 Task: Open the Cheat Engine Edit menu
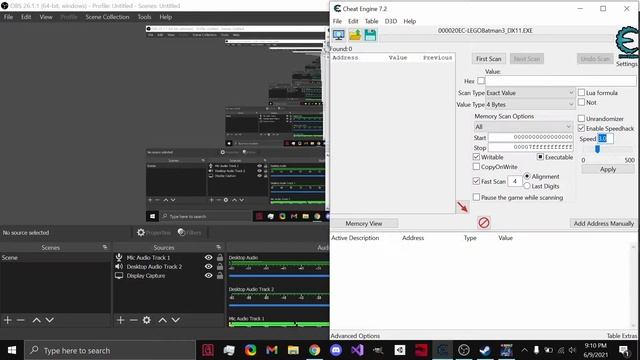[x=353, y=21]
